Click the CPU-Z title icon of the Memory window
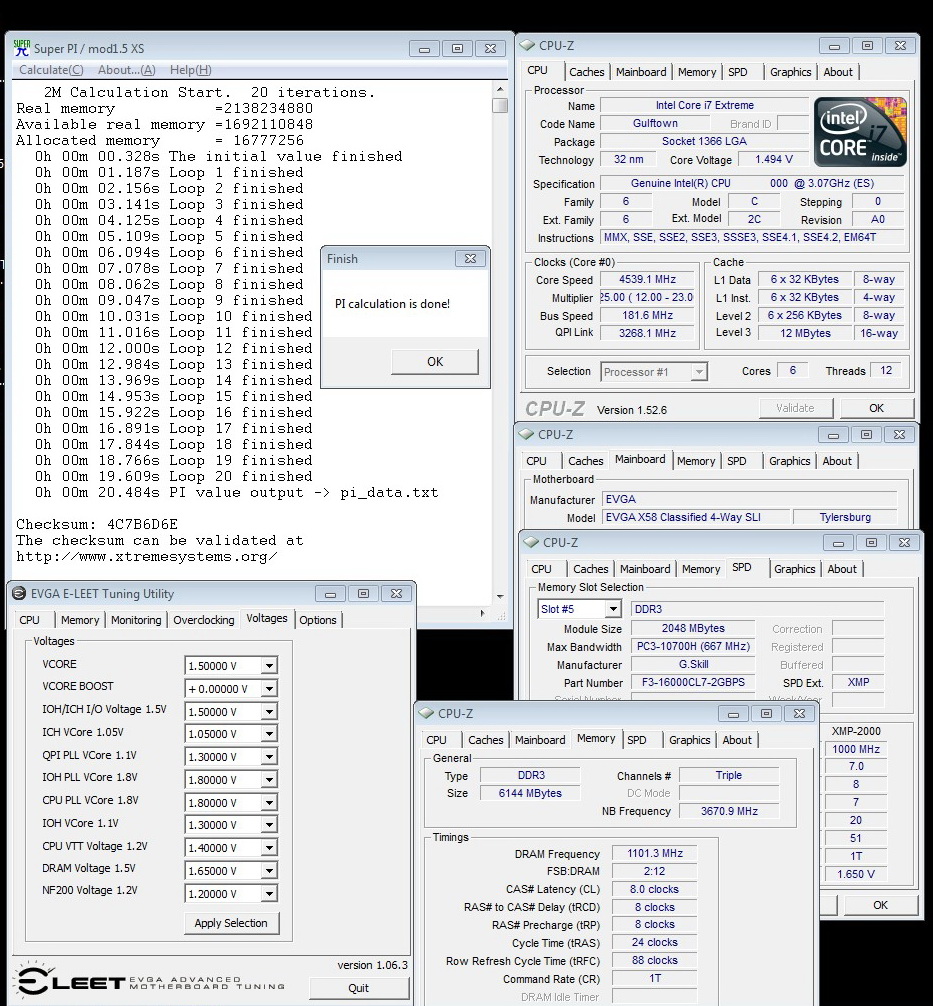Viewport: 933px width, 1006px height. pyautogui.click(x=426, y=713)
